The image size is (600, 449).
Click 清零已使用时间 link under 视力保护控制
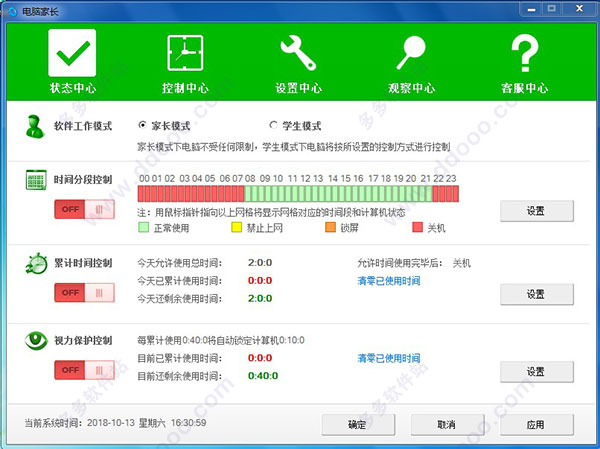[389, 357]
